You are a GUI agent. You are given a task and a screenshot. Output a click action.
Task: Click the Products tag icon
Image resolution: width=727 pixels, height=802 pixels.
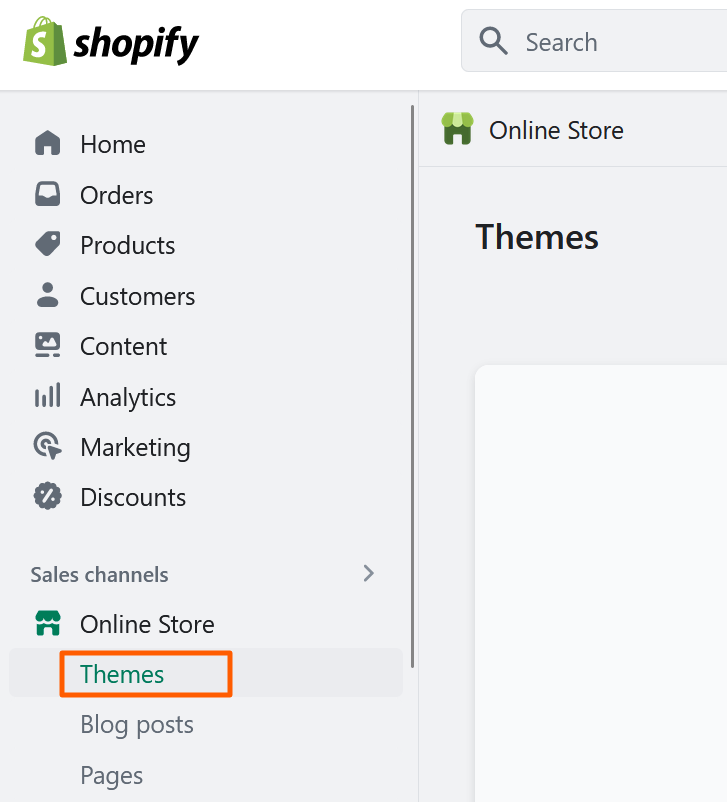pos(48,244)
